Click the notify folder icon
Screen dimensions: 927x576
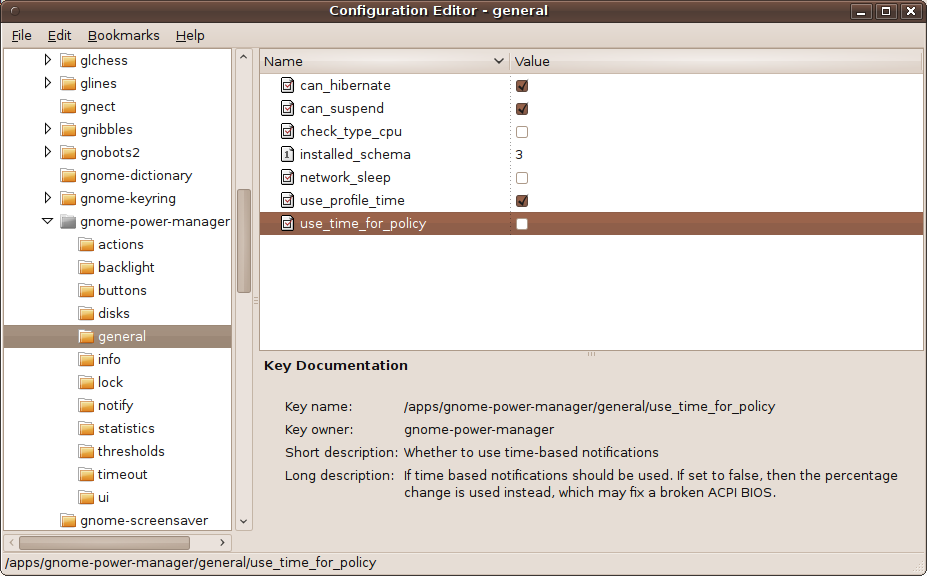(86, 406)
